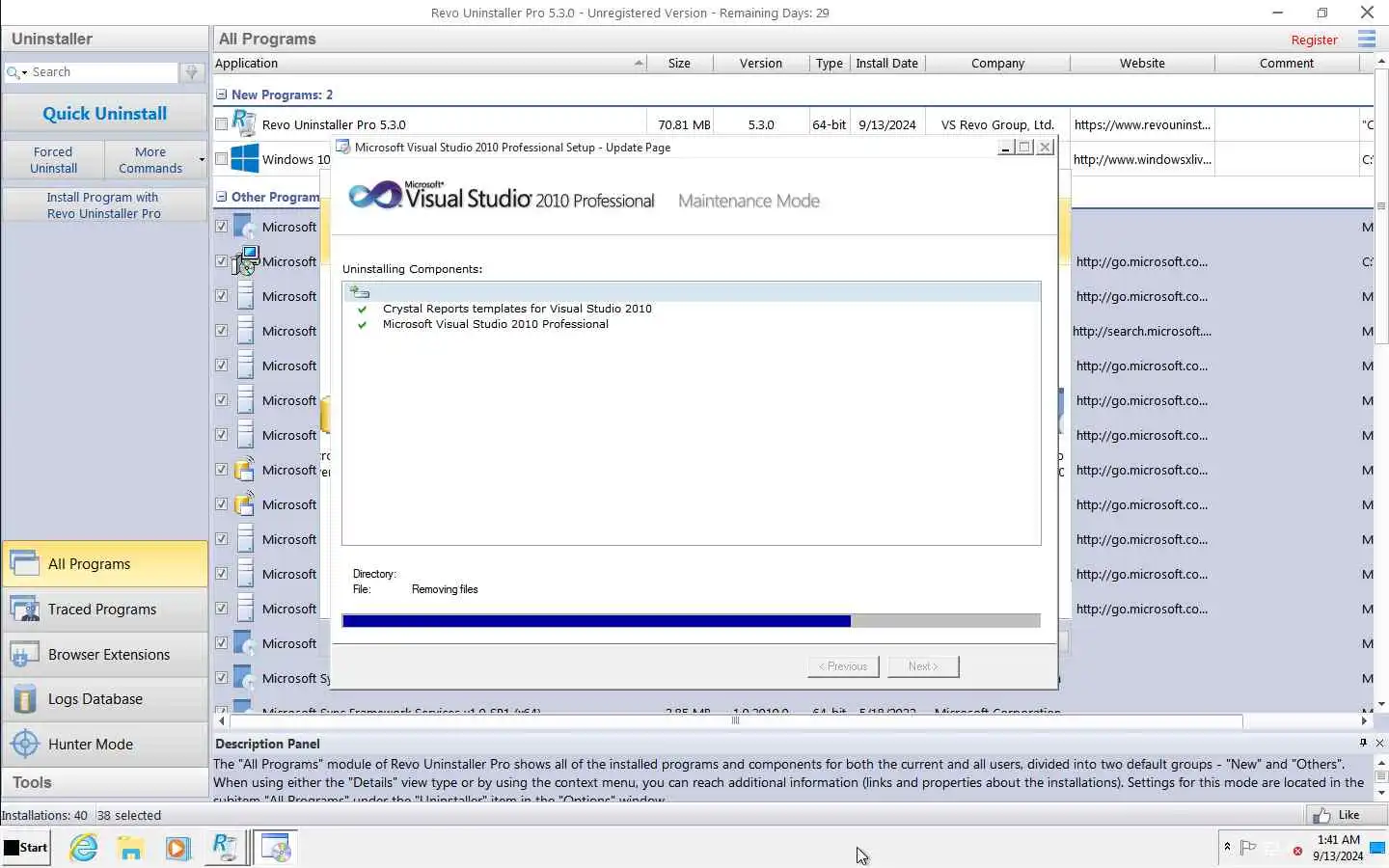
Task: Open the Browser Extensions module icon
Action: pyautogui.click(x=24, y=654)
